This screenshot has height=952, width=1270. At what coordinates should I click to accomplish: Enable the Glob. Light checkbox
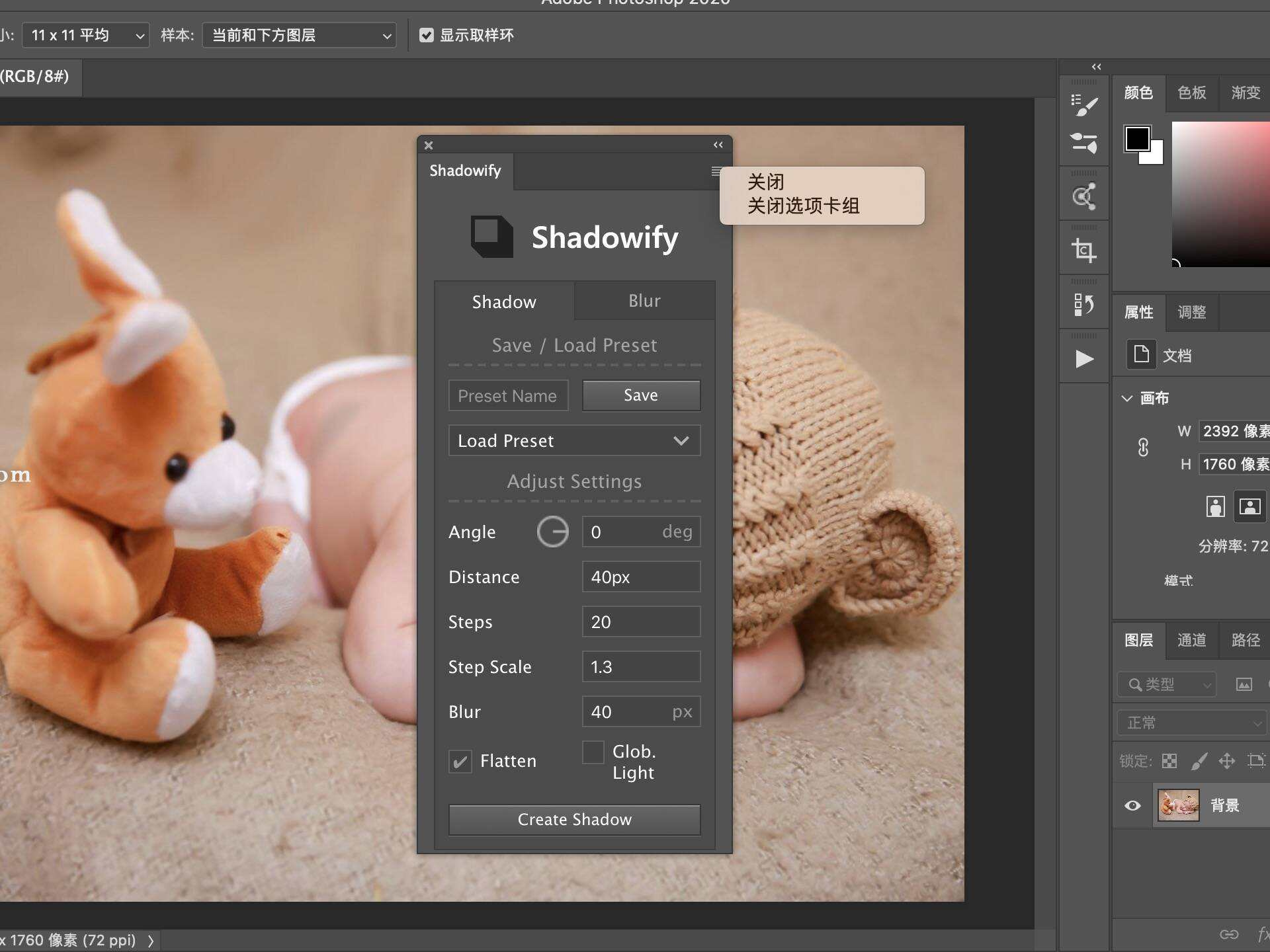point(593,752)
